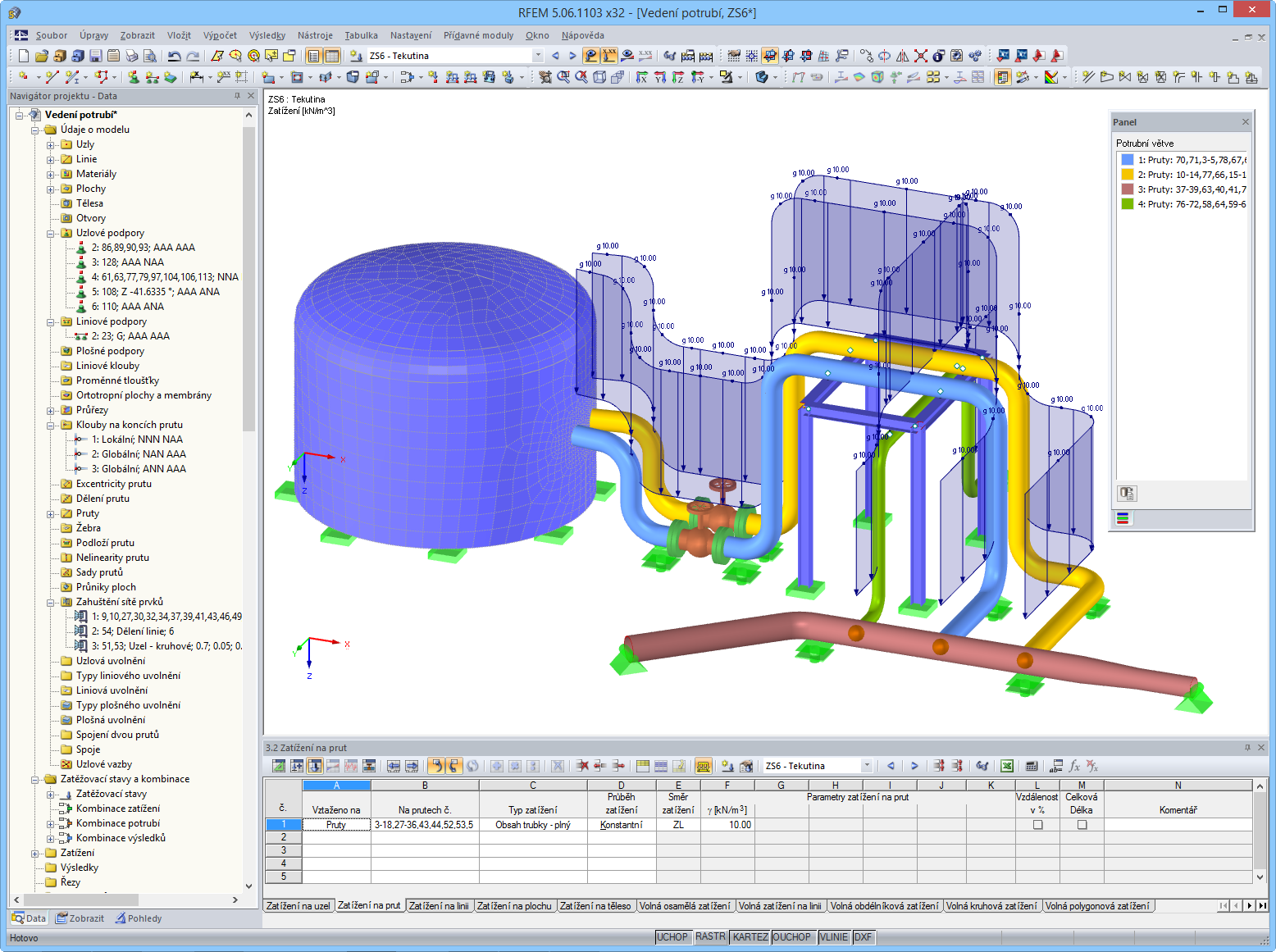
Task: Switch to Pohledy navigator tab
Action: pyautogui.click(x=139, y=918)
